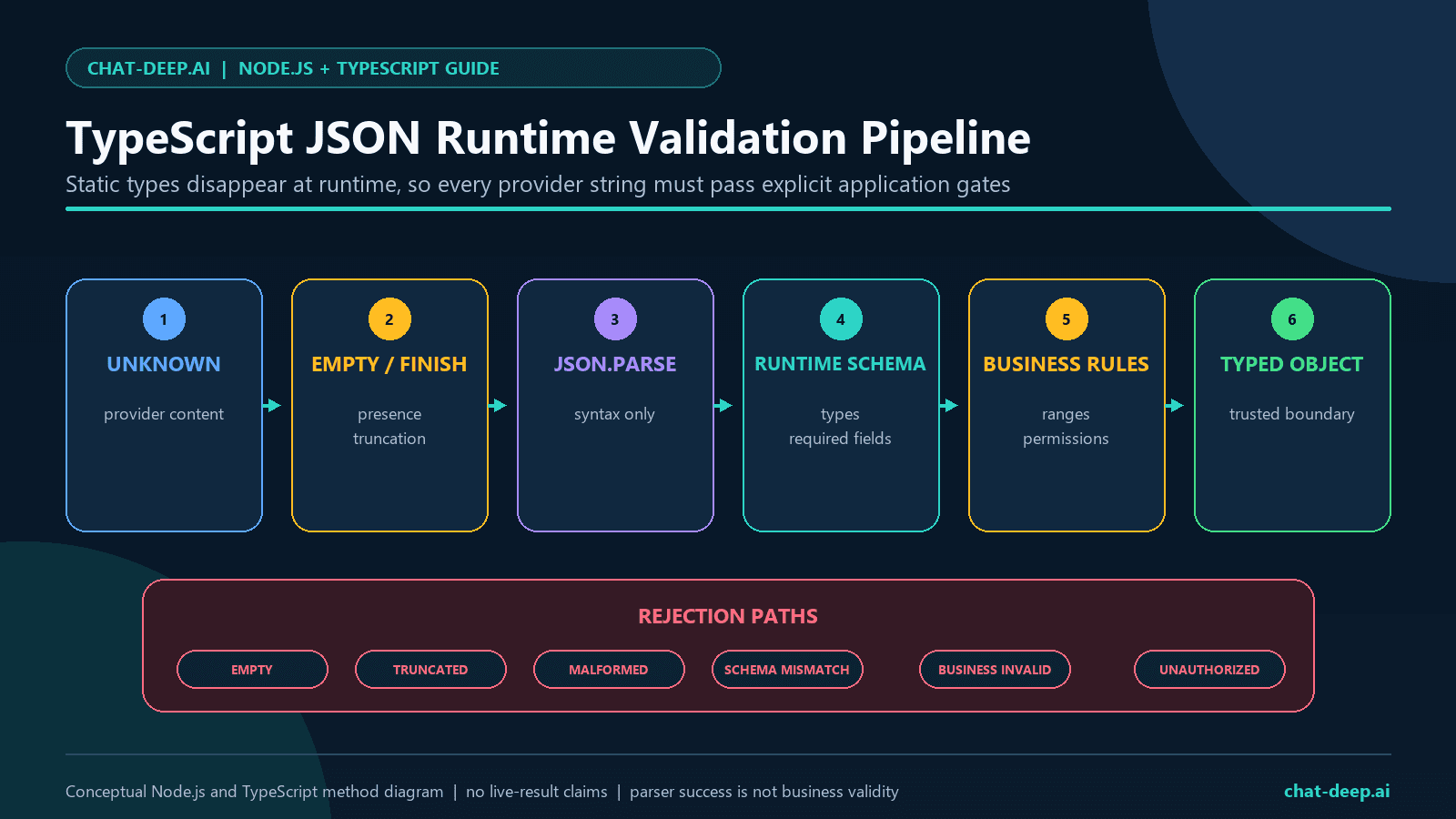The height and width of the screenshot is (819, 1456).
Task: Click the BUSINESS RULES card heading
Action: [x=1067, y=364]
